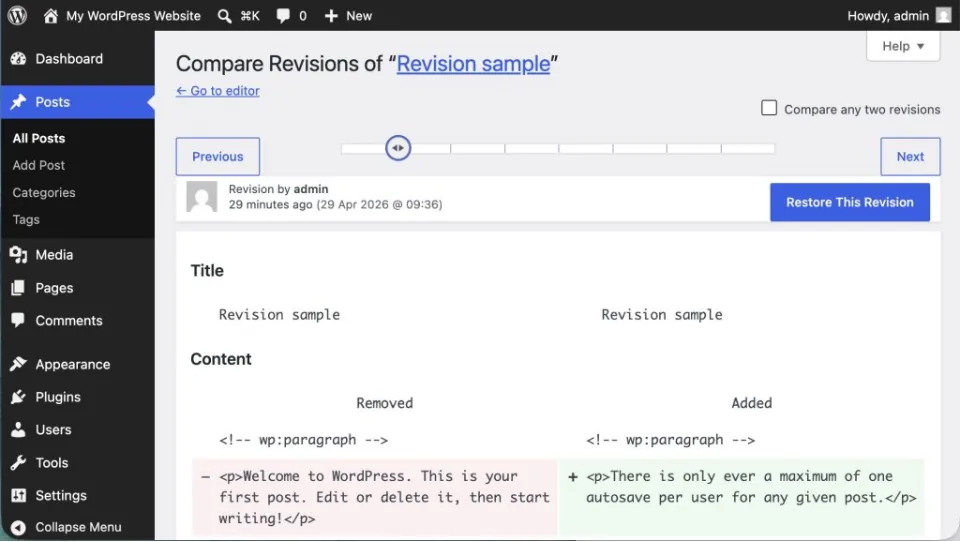Image resolution: width=960 pixels, height=542 pixels.
Task: Open My WordPress Website site link
Action: [133, 16]
